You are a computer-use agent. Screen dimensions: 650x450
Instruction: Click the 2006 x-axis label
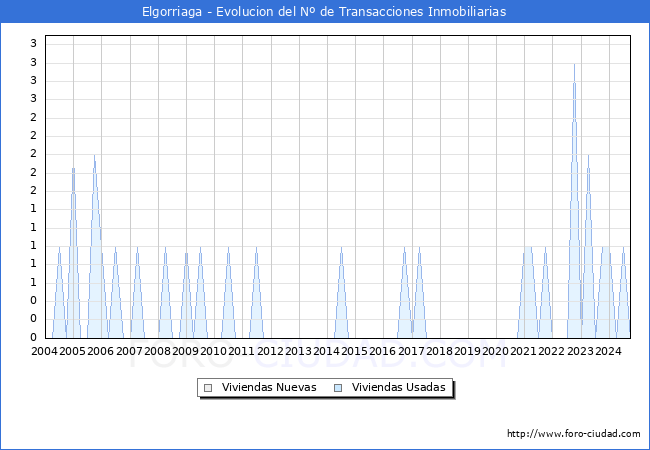pos(101,351)
